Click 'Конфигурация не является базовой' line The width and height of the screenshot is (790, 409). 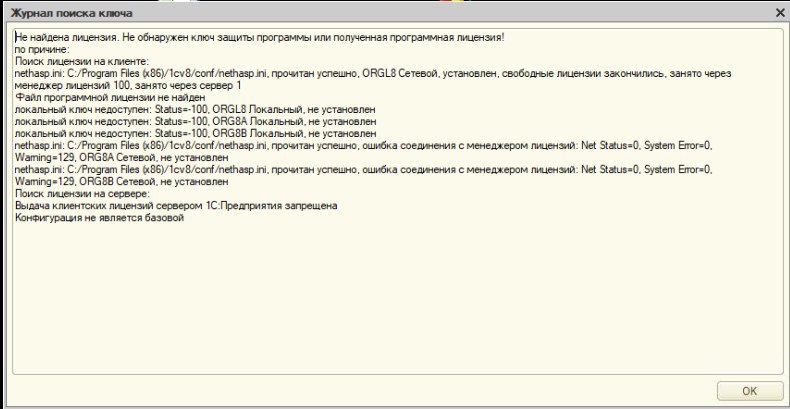pyautogui.click(x=99, y=217)
